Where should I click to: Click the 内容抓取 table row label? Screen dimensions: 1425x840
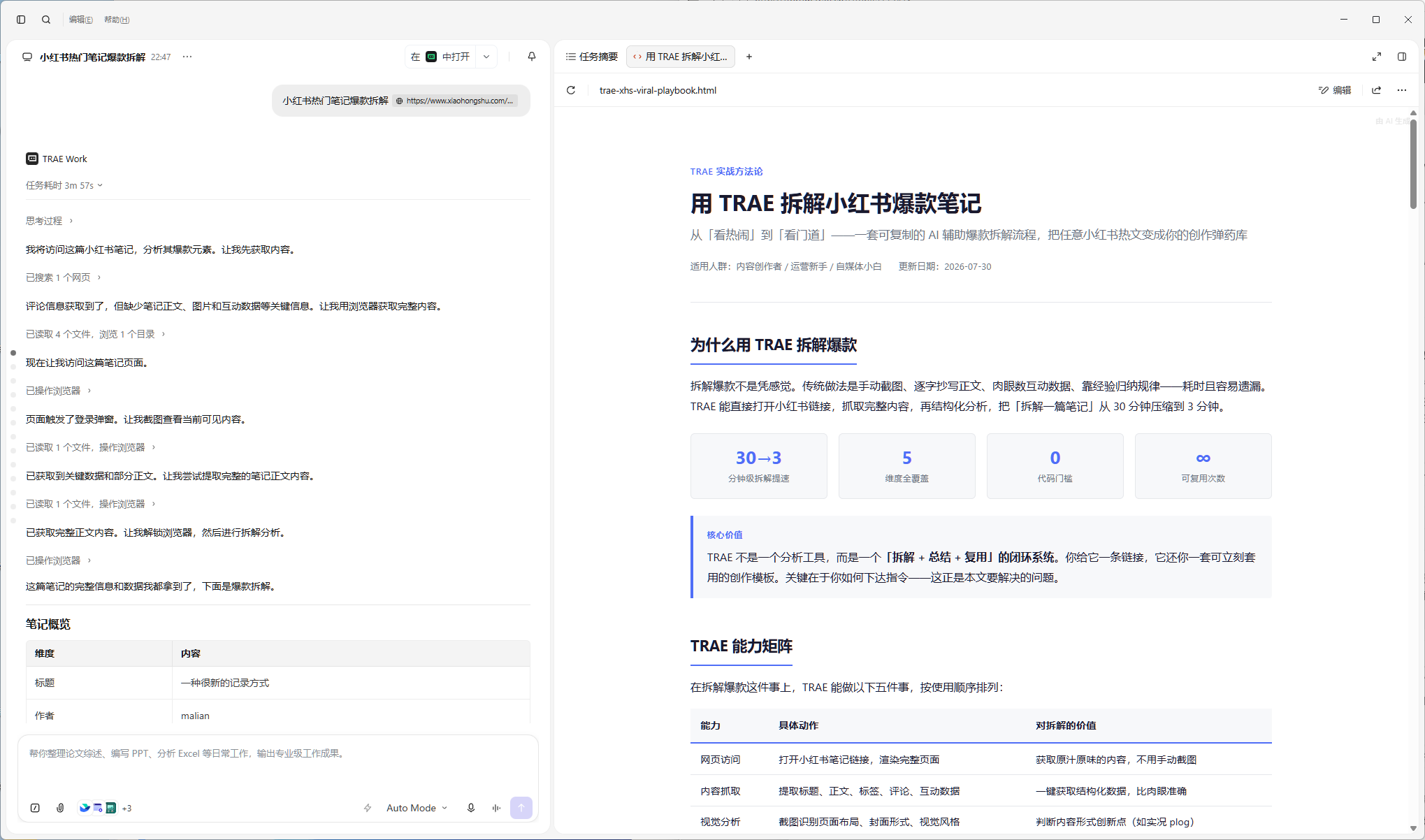tap(721, 791)
